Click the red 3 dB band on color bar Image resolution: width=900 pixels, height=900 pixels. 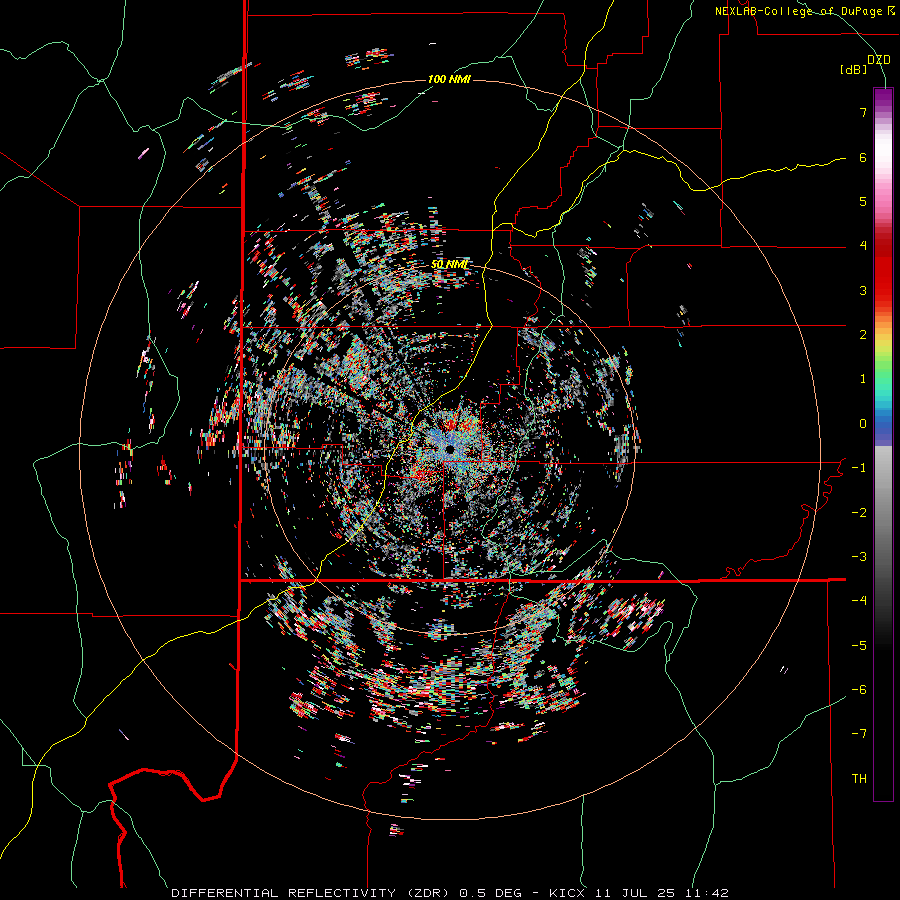883,290
